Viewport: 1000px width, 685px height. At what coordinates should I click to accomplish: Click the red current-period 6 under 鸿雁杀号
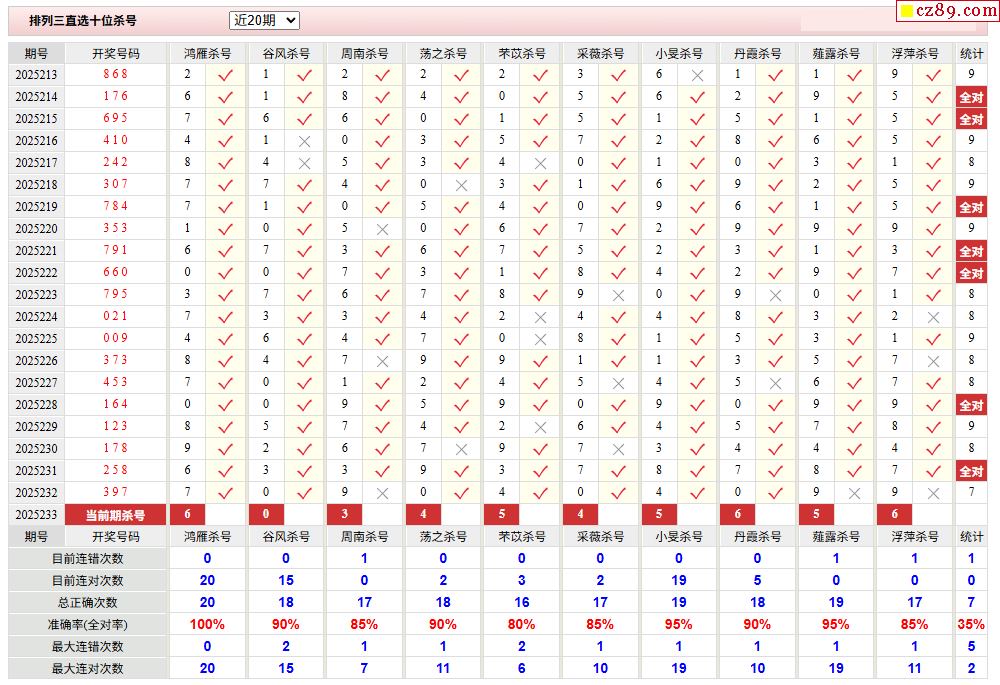[188, 514]
